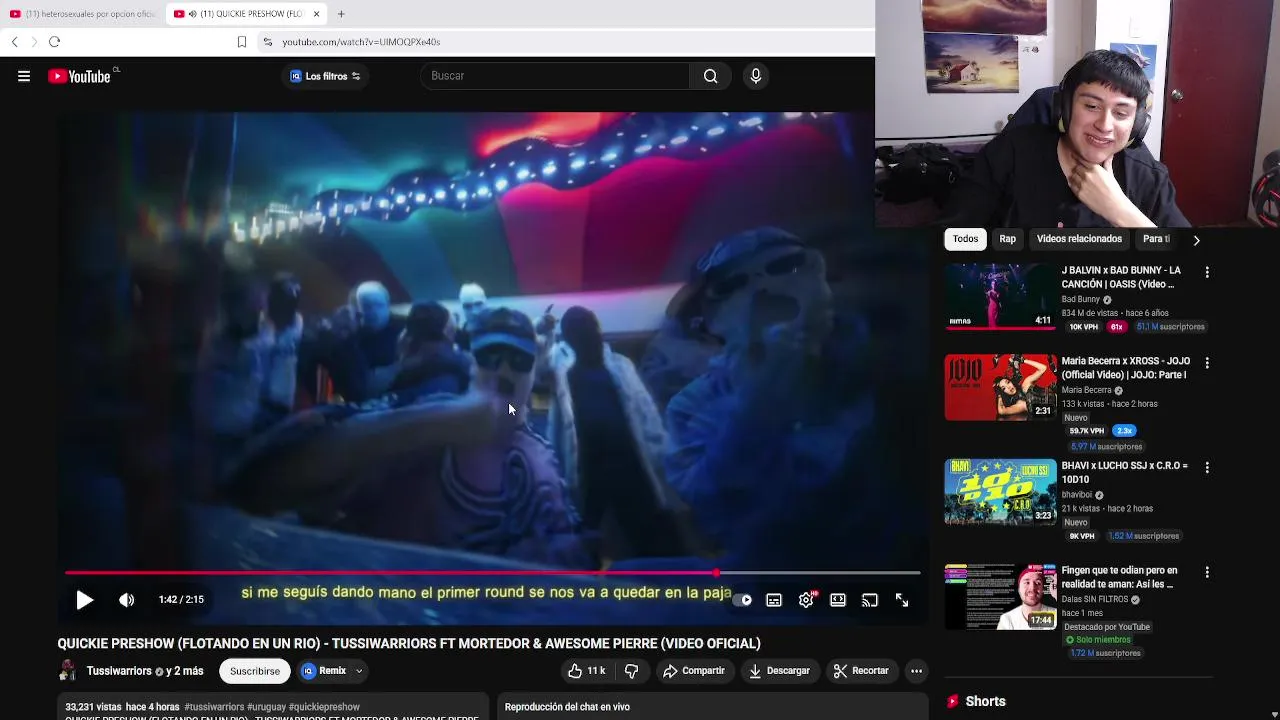Switch to heterosexuales por opcion tab
The height and width of the screenshot is (720, 1280).
pos(82,14)
